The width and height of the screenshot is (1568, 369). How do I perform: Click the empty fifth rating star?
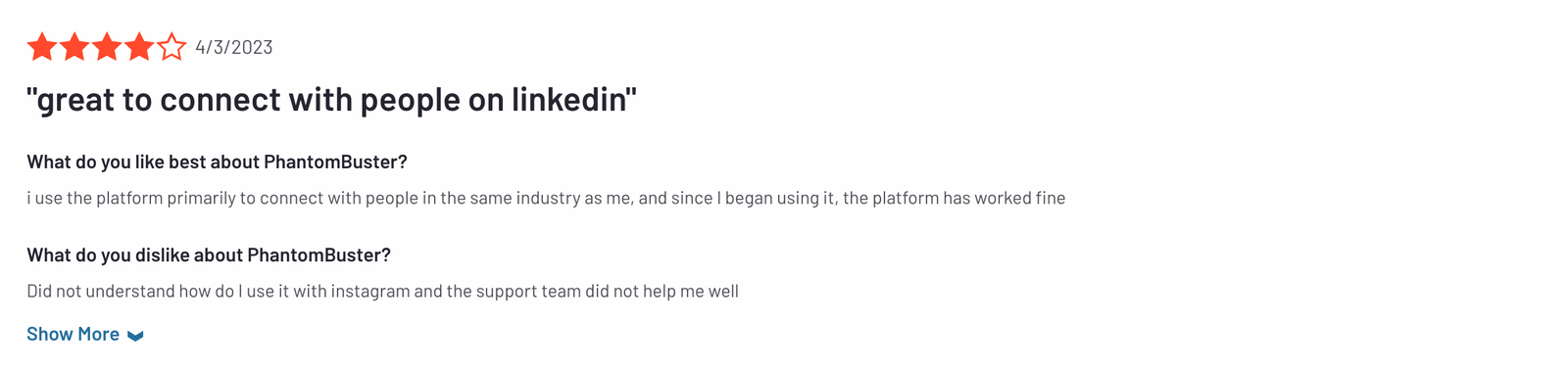(x=171, y=47)
